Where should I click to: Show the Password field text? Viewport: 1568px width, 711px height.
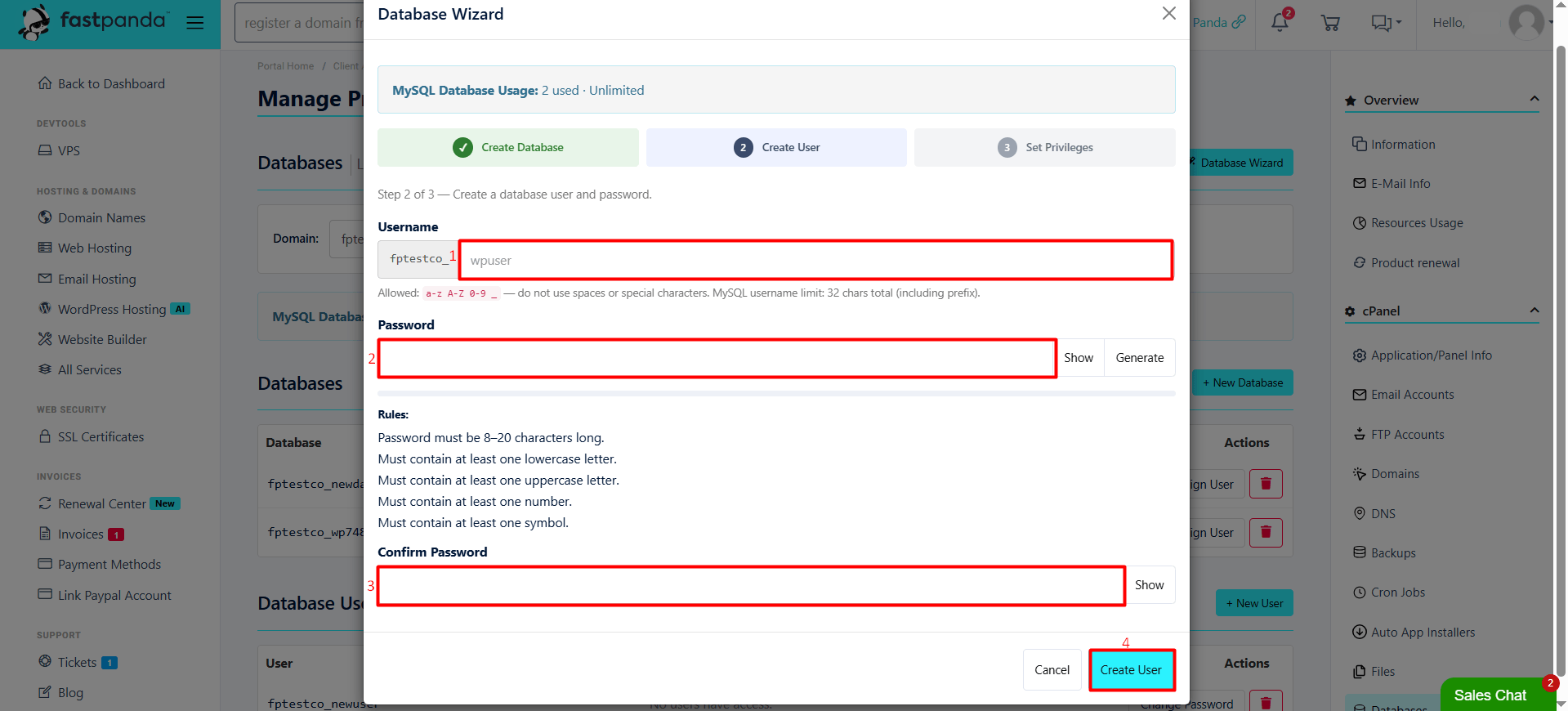1079,358
